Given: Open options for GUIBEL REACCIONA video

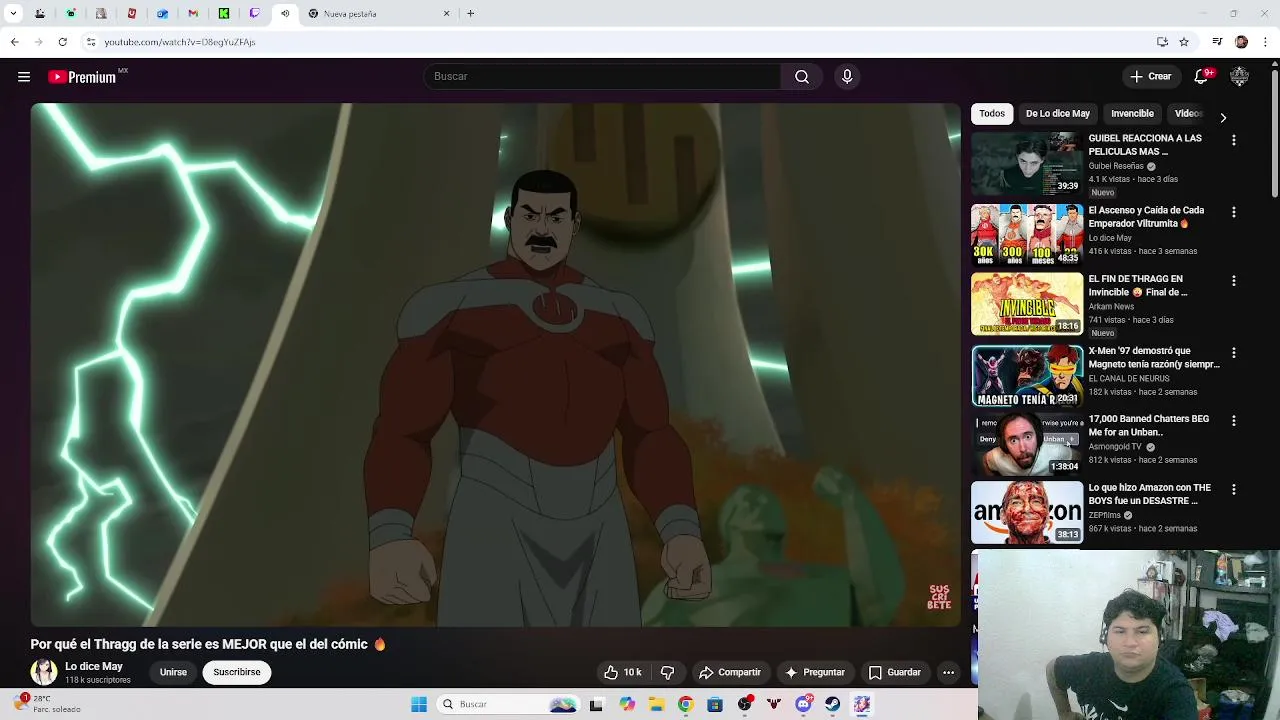Looking at the screenshot, I should click(x=1234, y=141).
